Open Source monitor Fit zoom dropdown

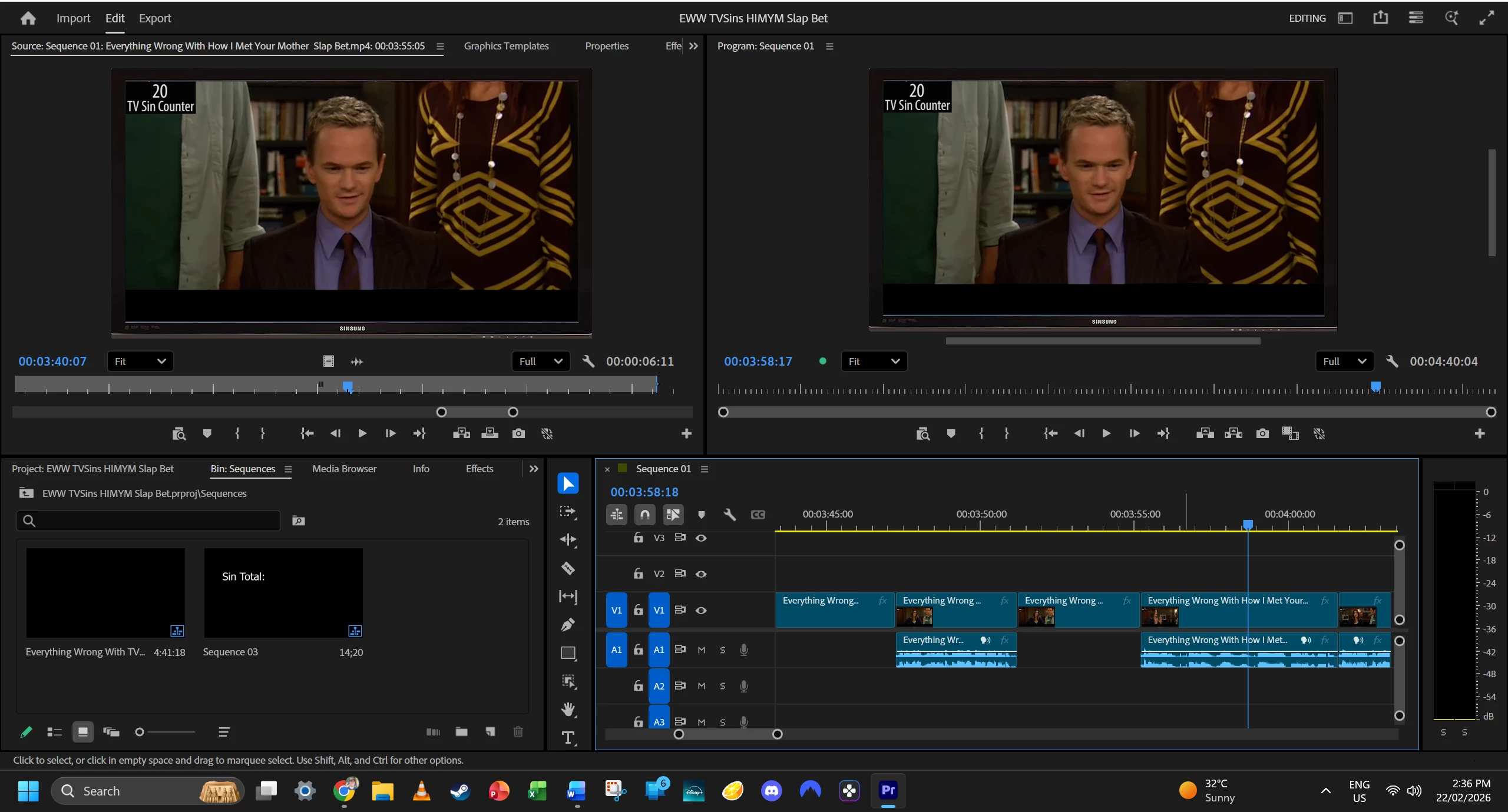[x=140, y=362]
